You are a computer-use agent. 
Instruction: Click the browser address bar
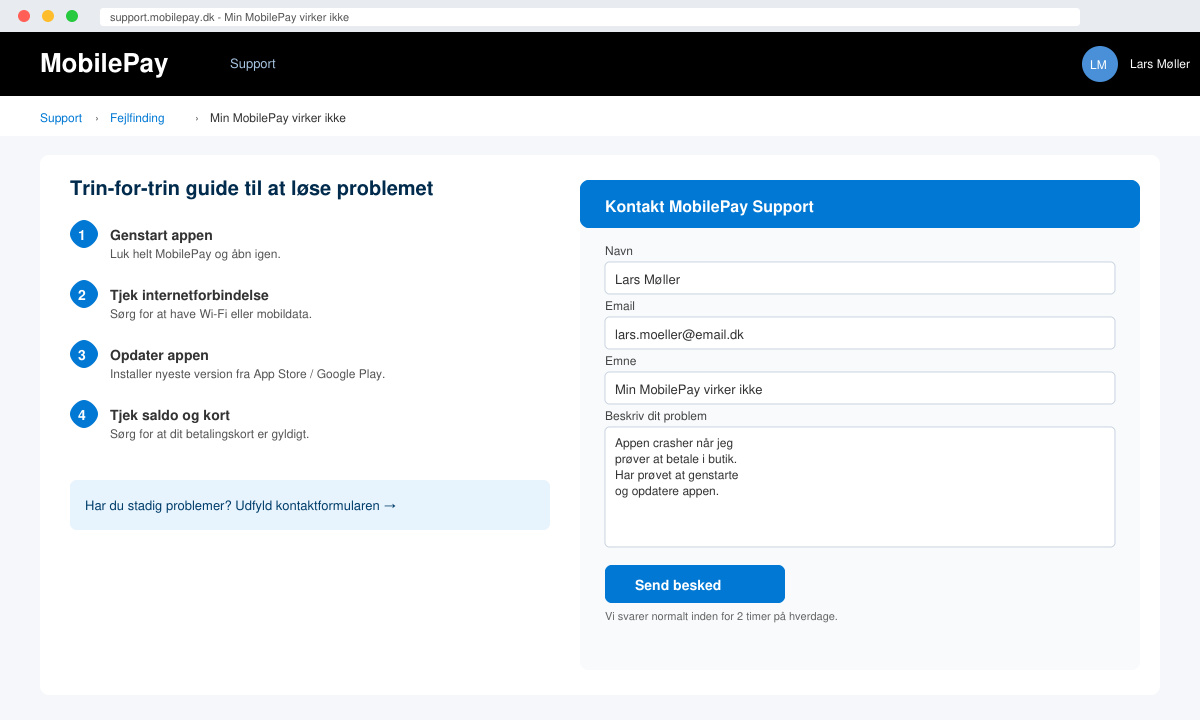coord(590,17)
